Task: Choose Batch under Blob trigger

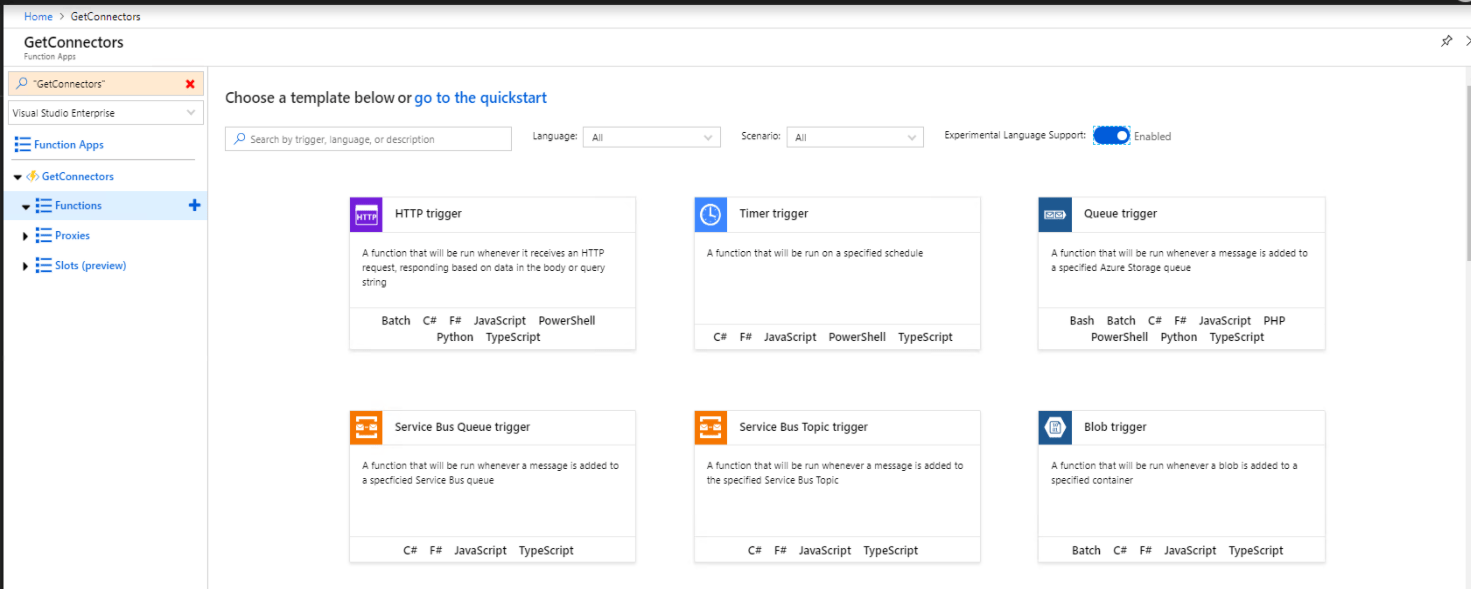Action: coord(1086,551)
